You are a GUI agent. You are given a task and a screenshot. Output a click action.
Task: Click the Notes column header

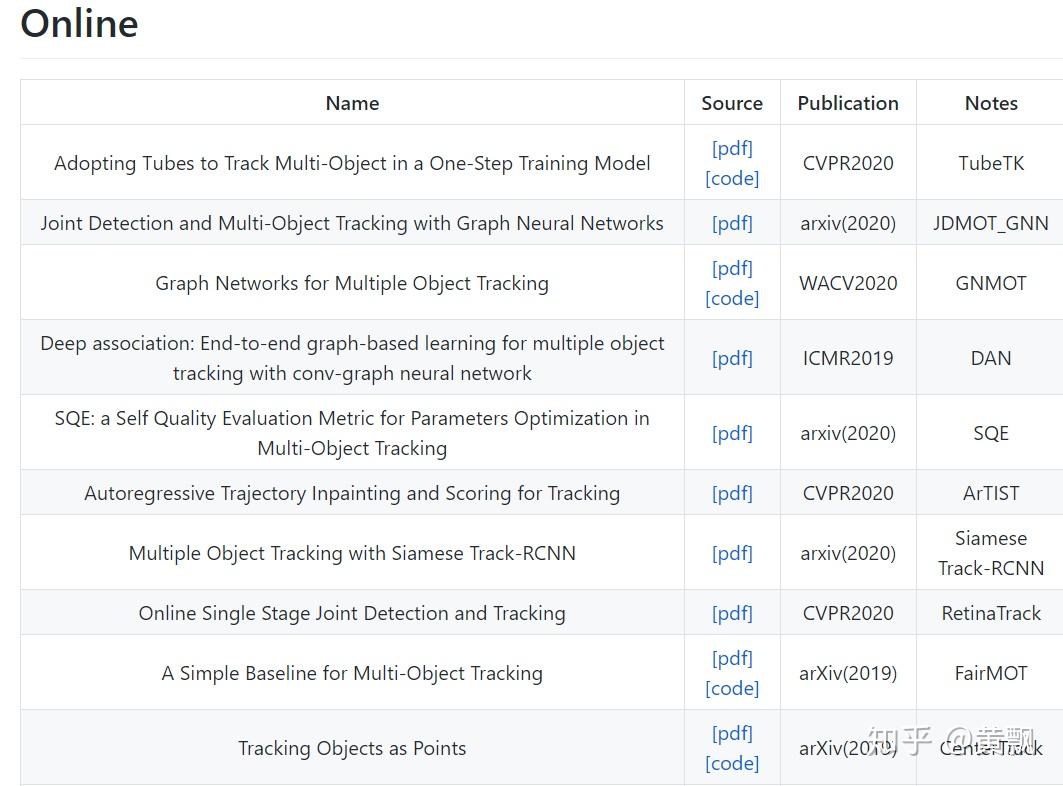pyautogui.click(x=991, y=103)
